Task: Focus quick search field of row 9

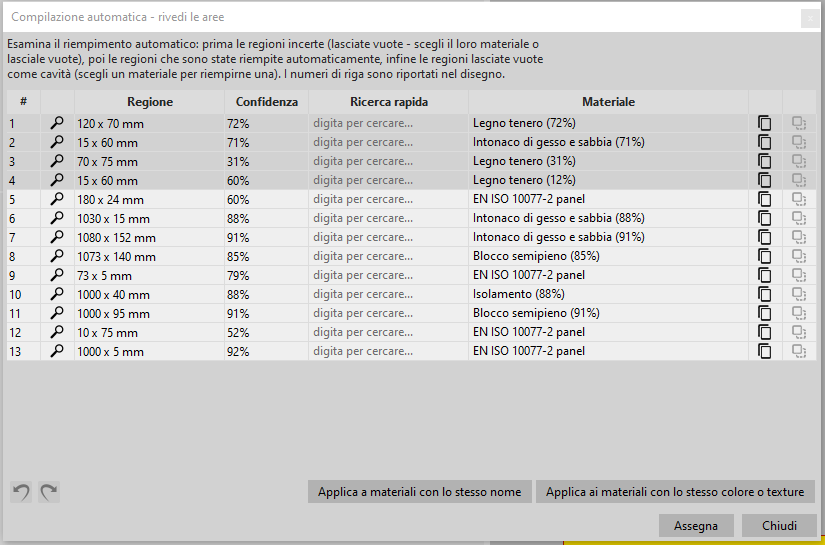Action: click(388, 275)
